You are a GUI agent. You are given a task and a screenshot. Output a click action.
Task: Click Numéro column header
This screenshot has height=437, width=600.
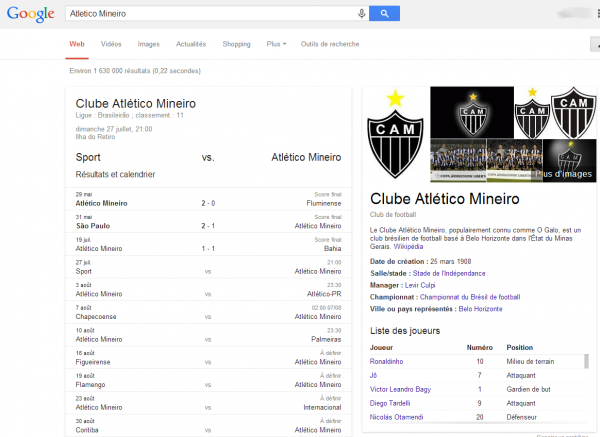479,347
